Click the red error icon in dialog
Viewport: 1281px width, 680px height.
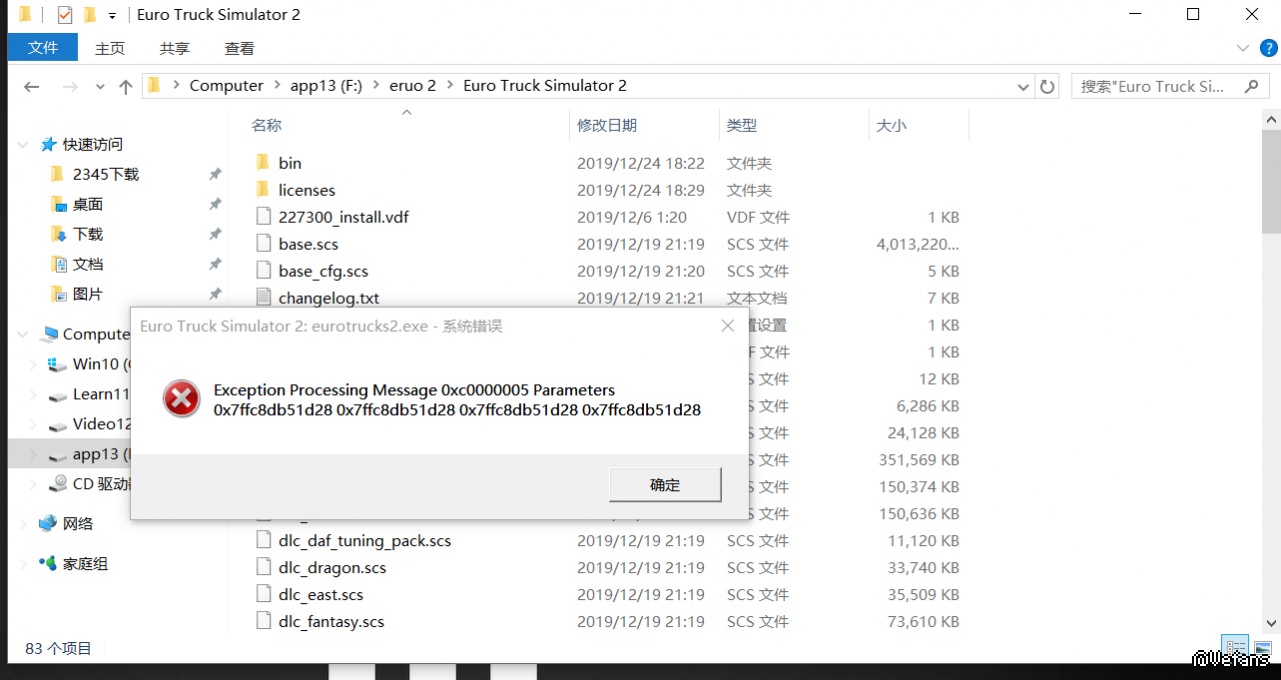pyautogui.click(x=181, y=398)
